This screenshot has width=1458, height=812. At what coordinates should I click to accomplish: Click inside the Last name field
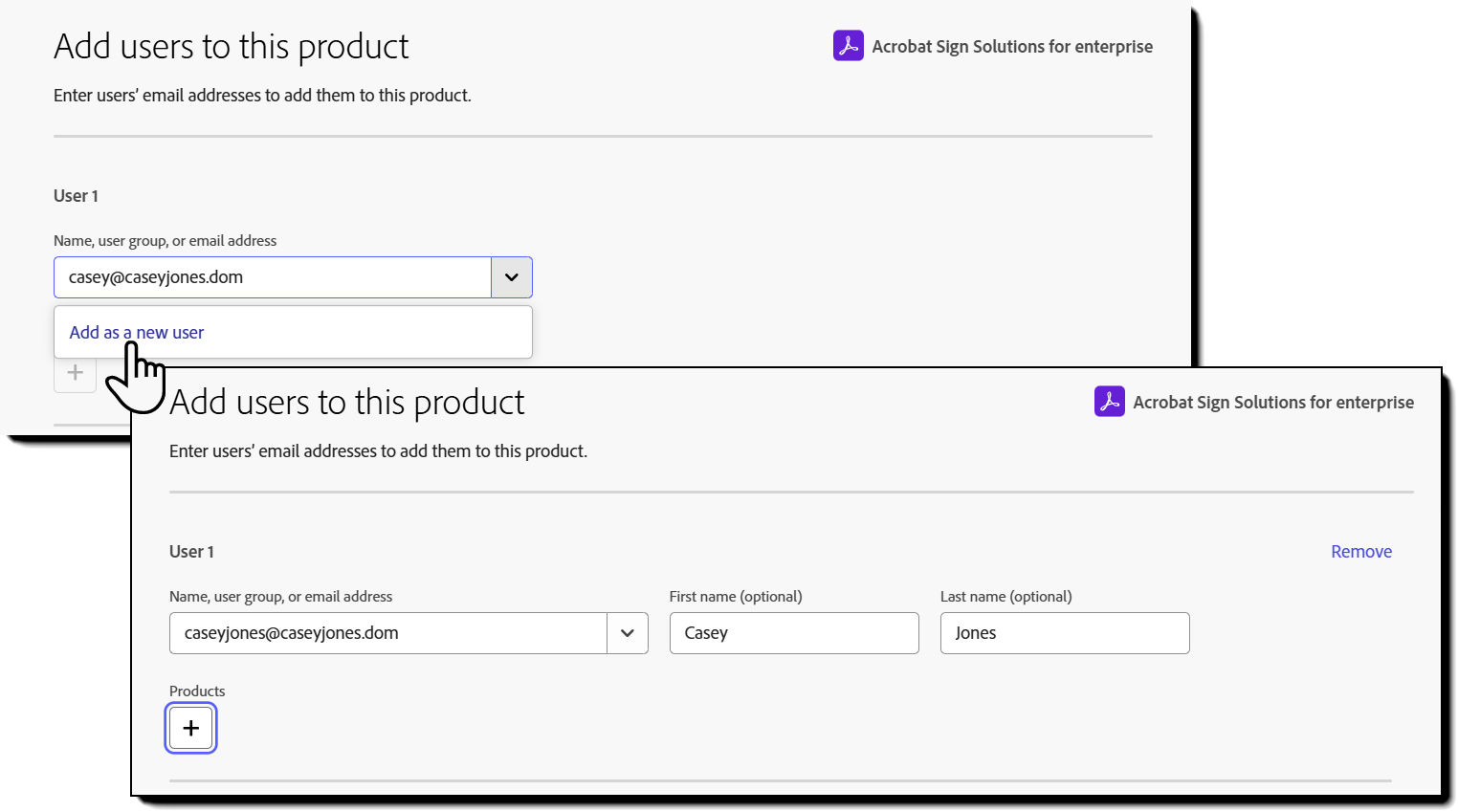pyautogui.click(x=1064, y=633)
